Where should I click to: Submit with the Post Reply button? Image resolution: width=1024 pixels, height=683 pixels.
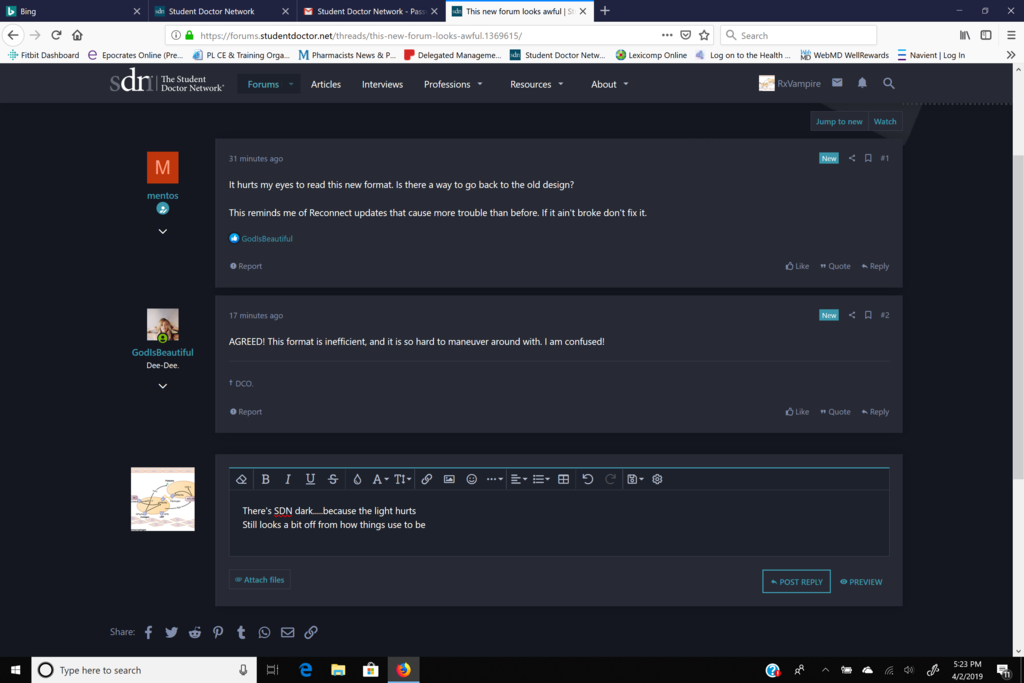(796, 582)
